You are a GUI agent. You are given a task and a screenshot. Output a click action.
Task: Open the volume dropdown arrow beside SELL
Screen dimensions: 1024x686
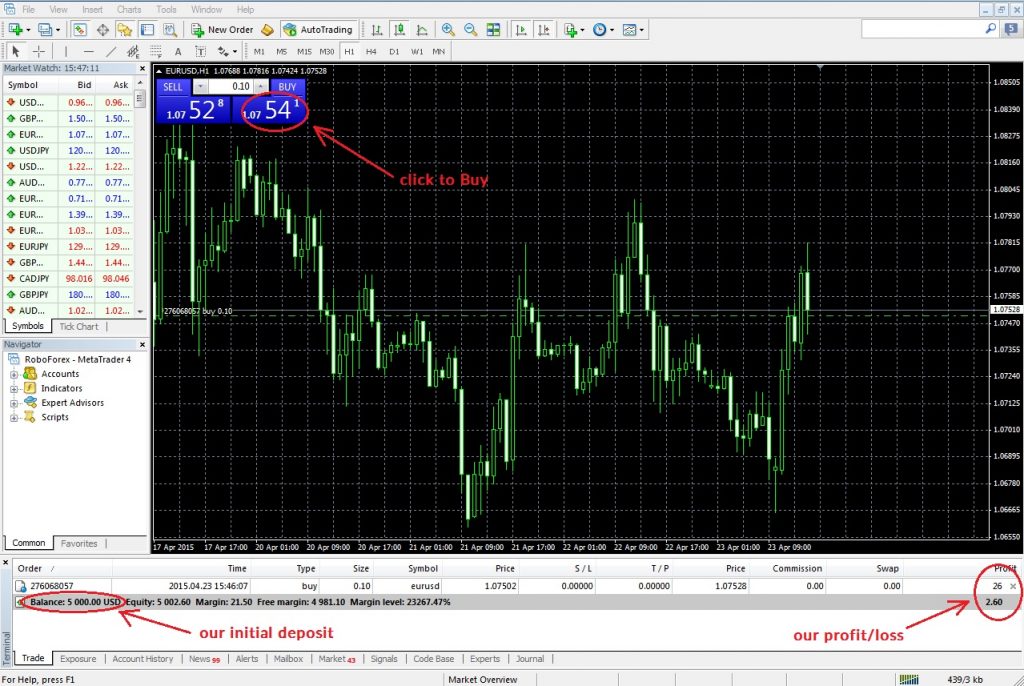[198, 87]
